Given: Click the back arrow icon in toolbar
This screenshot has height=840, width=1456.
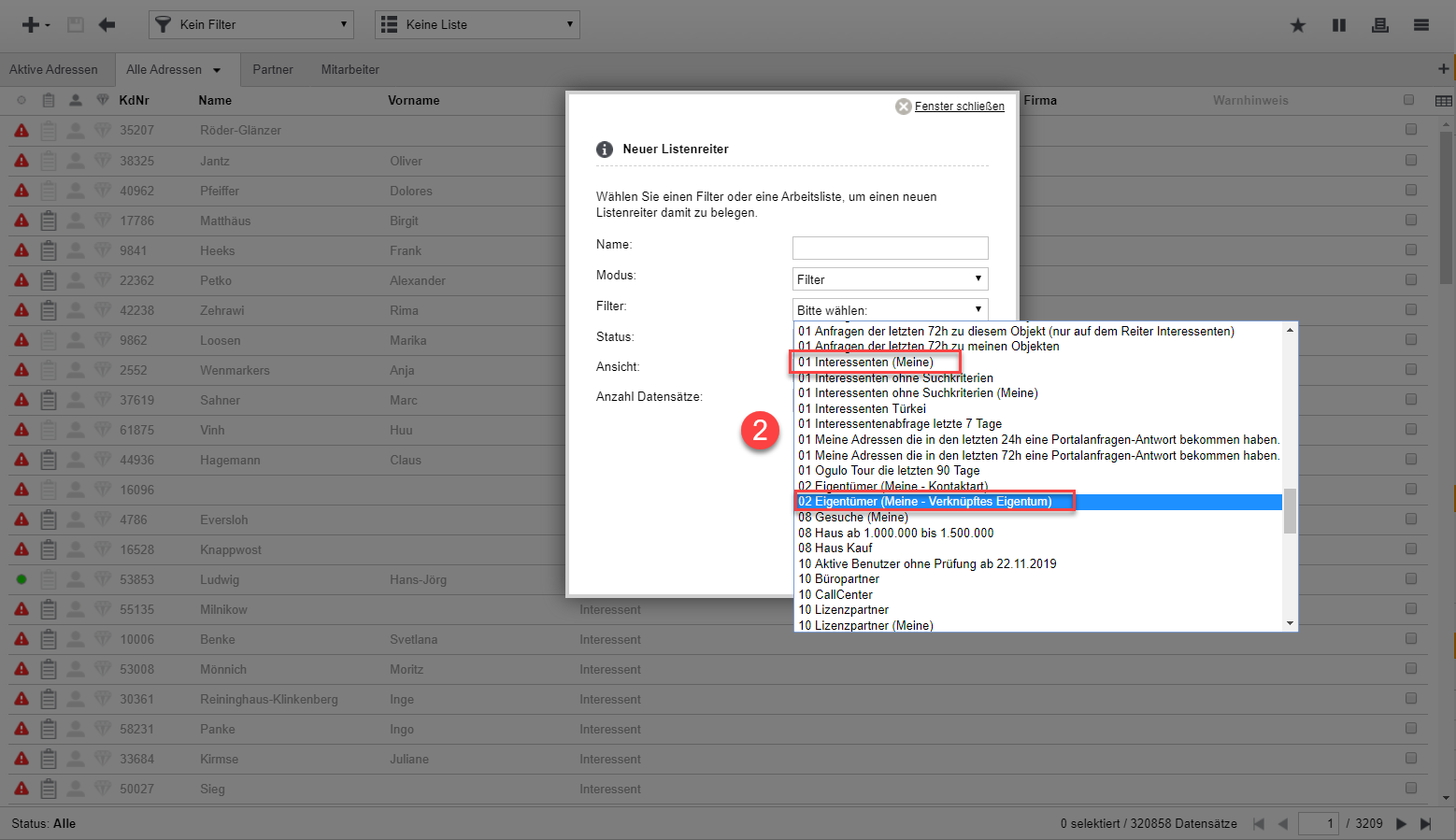Looking at the screenshot, I should (107, 25).
